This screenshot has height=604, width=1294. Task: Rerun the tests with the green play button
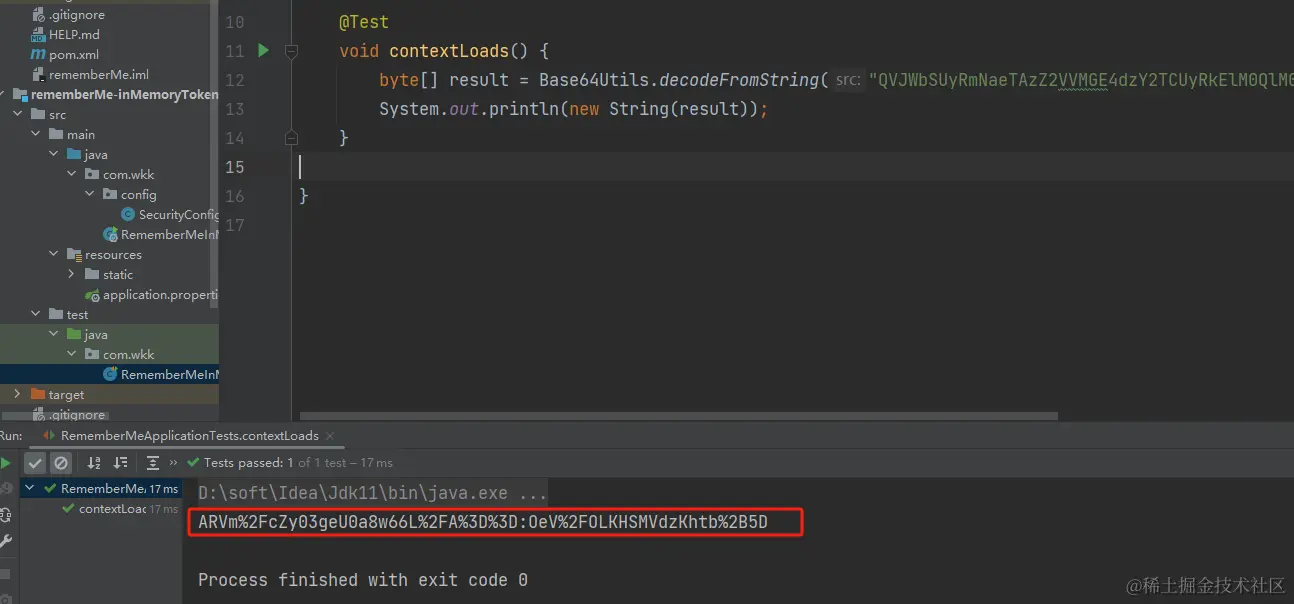coord(6,463)
